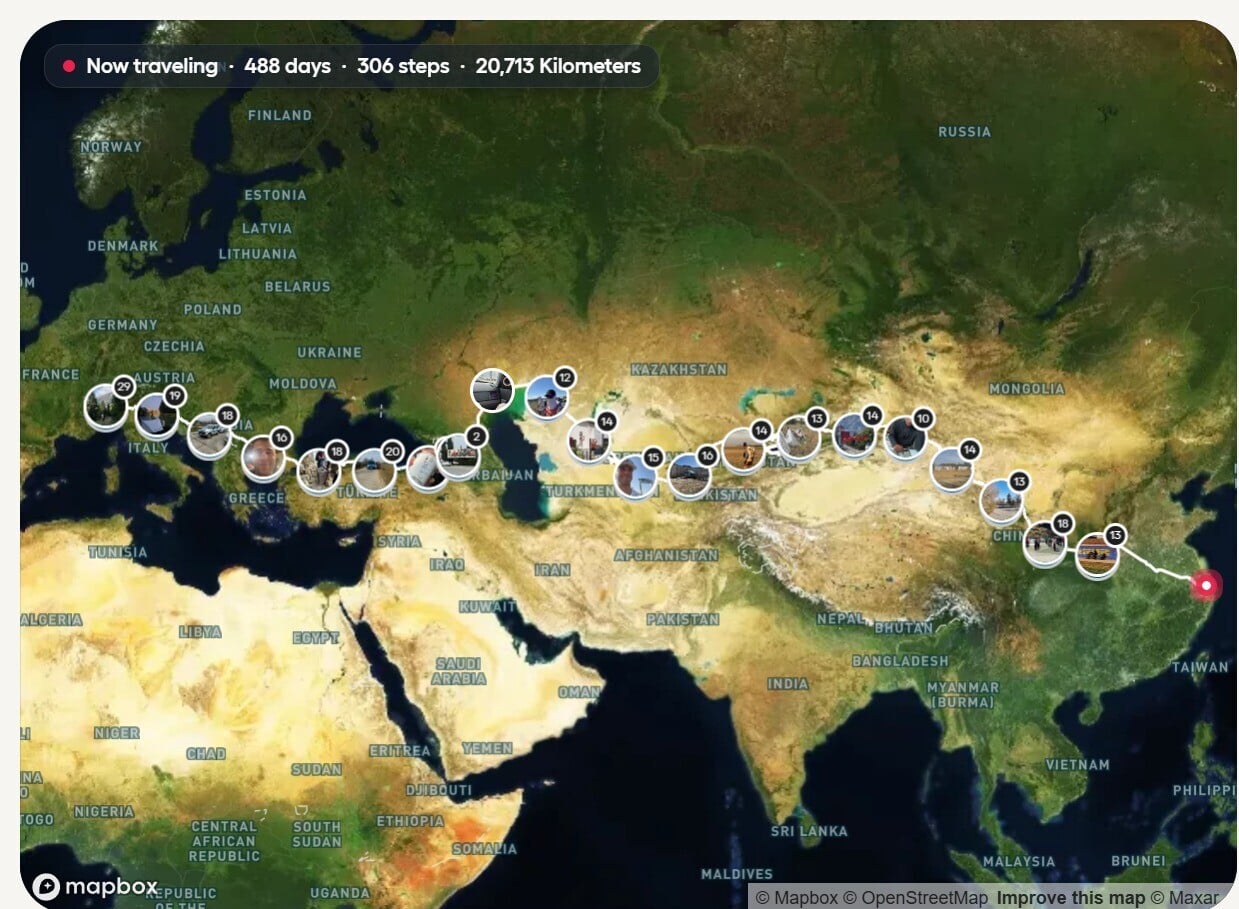Click the photo cluster with 10 steps
1239x909 pixels.
904,438
